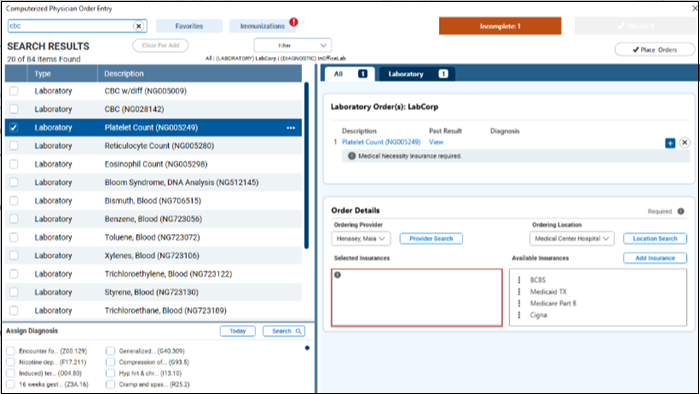Switch to the Laboratory tab
This screenshot has width=700, height=394.
[417, 74]
